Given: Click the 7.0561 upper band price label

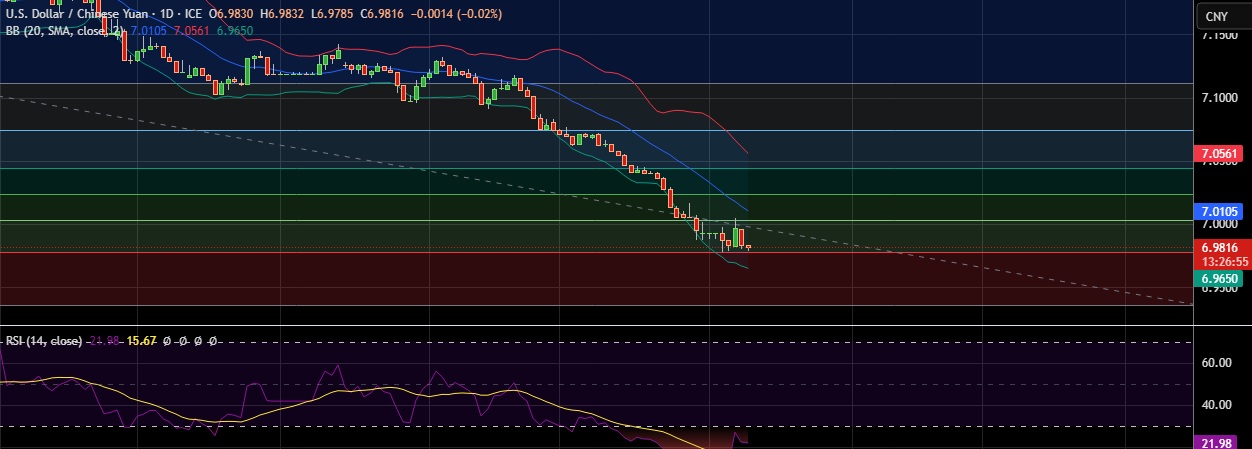Looking at the screenshot, I should tap(1219, 154).
